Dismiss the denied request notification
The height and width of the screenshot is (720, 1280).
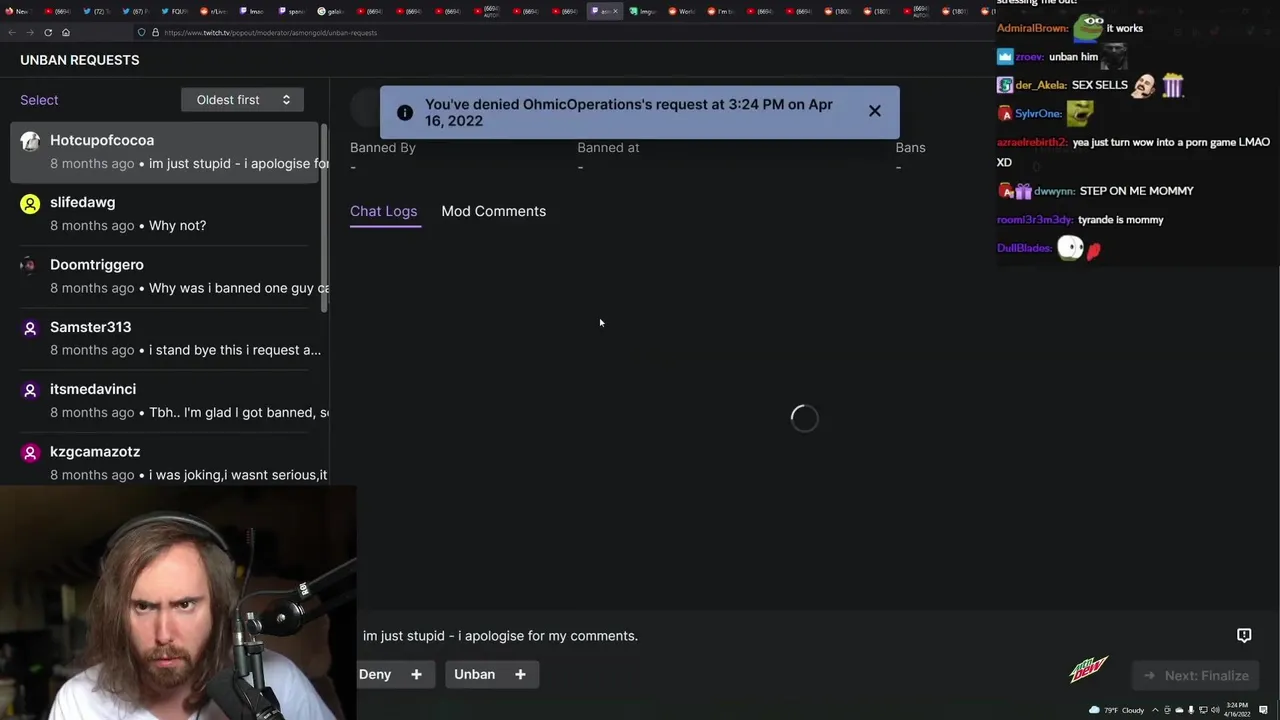[x=875, y=111]
